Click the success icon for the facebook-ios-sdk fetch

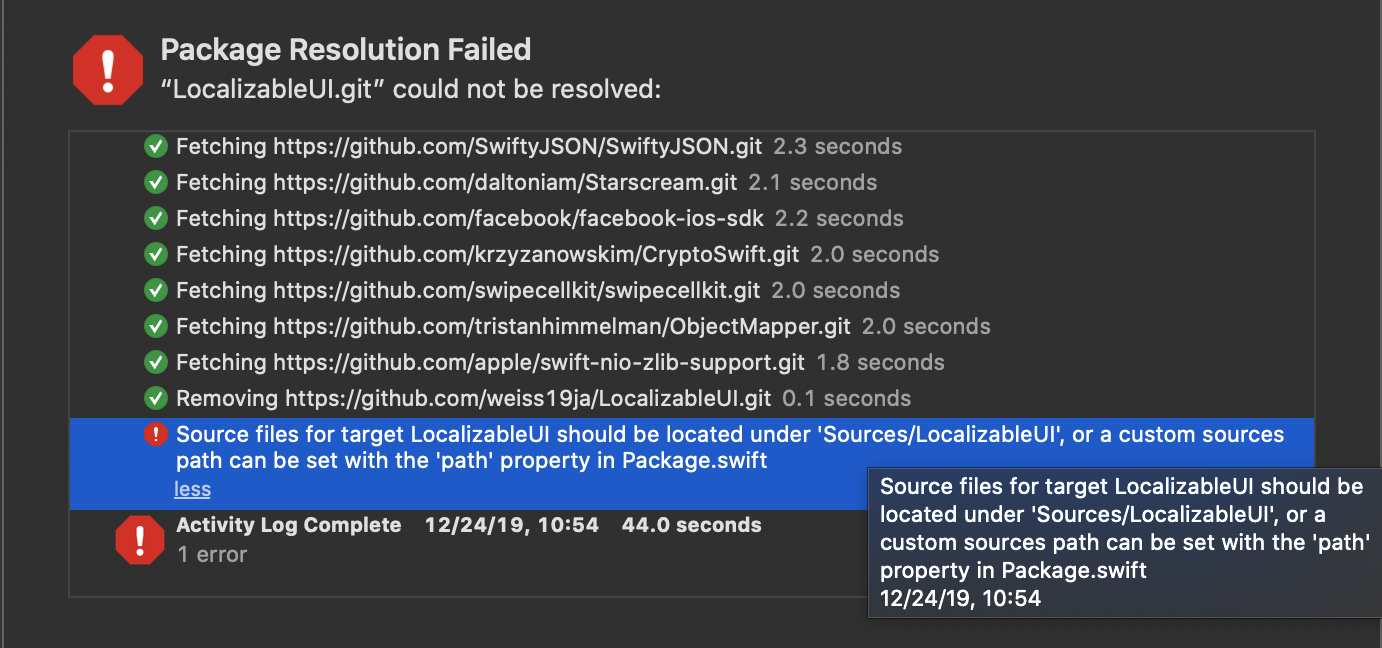[155, 219]
